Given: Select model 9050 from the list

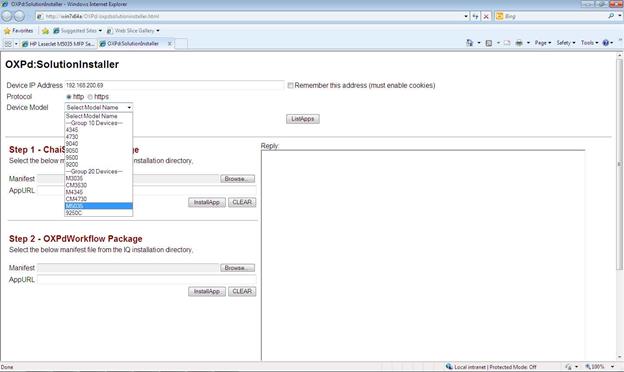Looking at the screenshot, I should [x=98, y=150].
